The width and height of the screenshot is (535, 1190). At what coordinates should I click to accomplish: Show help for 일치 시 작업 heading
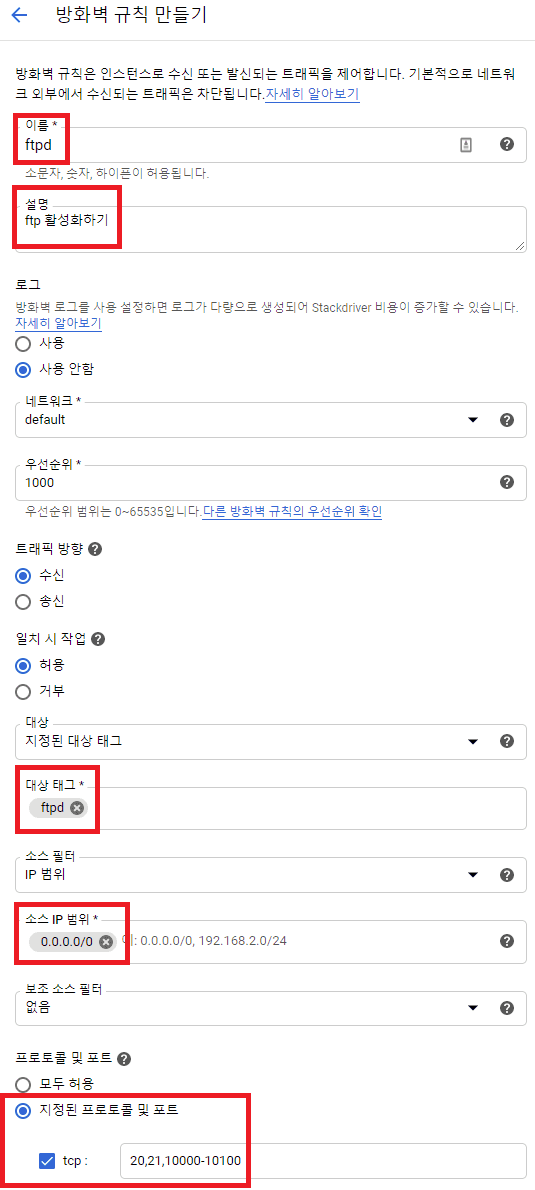pos(97,638)
